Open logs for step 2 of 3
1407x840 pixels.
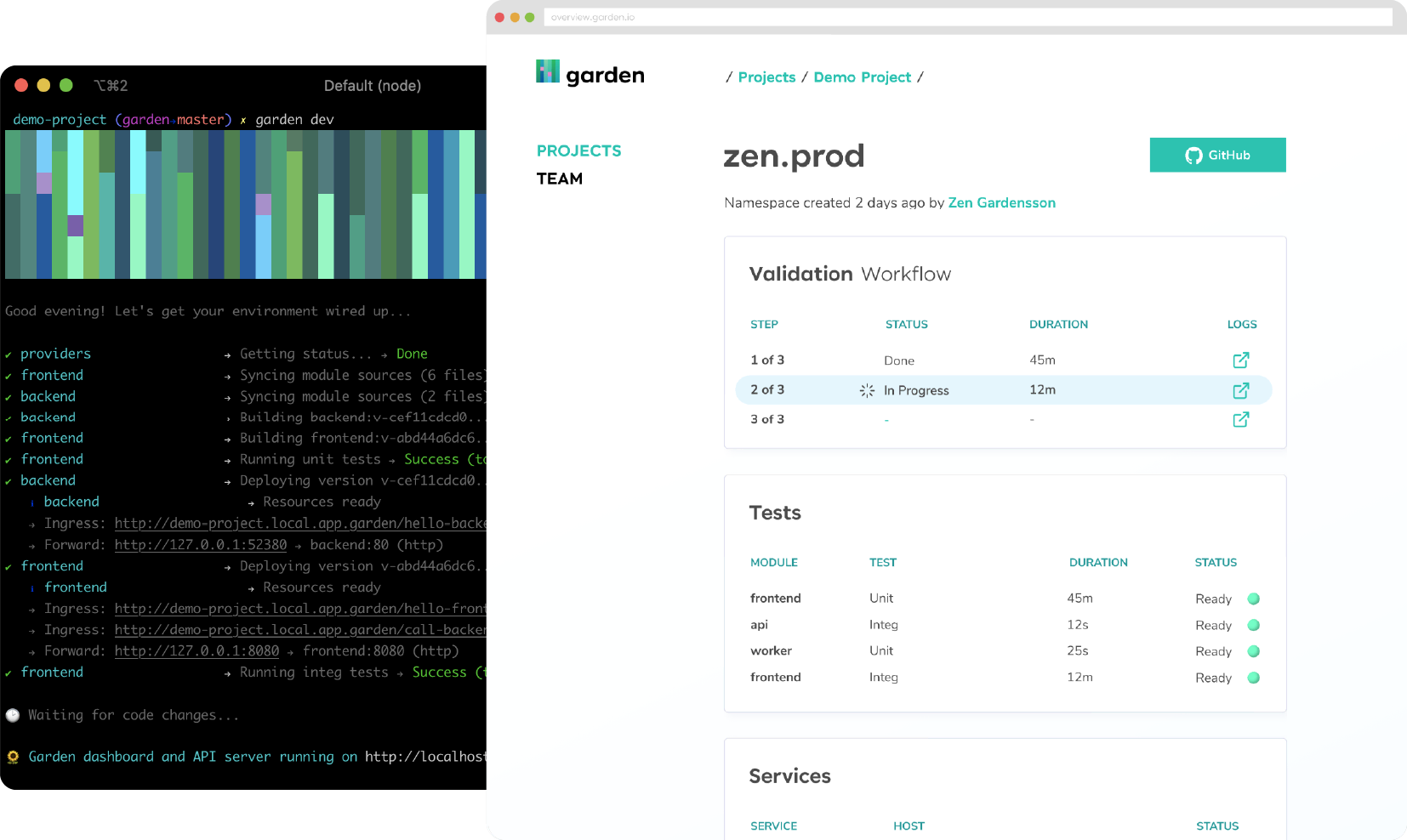pyautogui.click(x=1241, y=390)
